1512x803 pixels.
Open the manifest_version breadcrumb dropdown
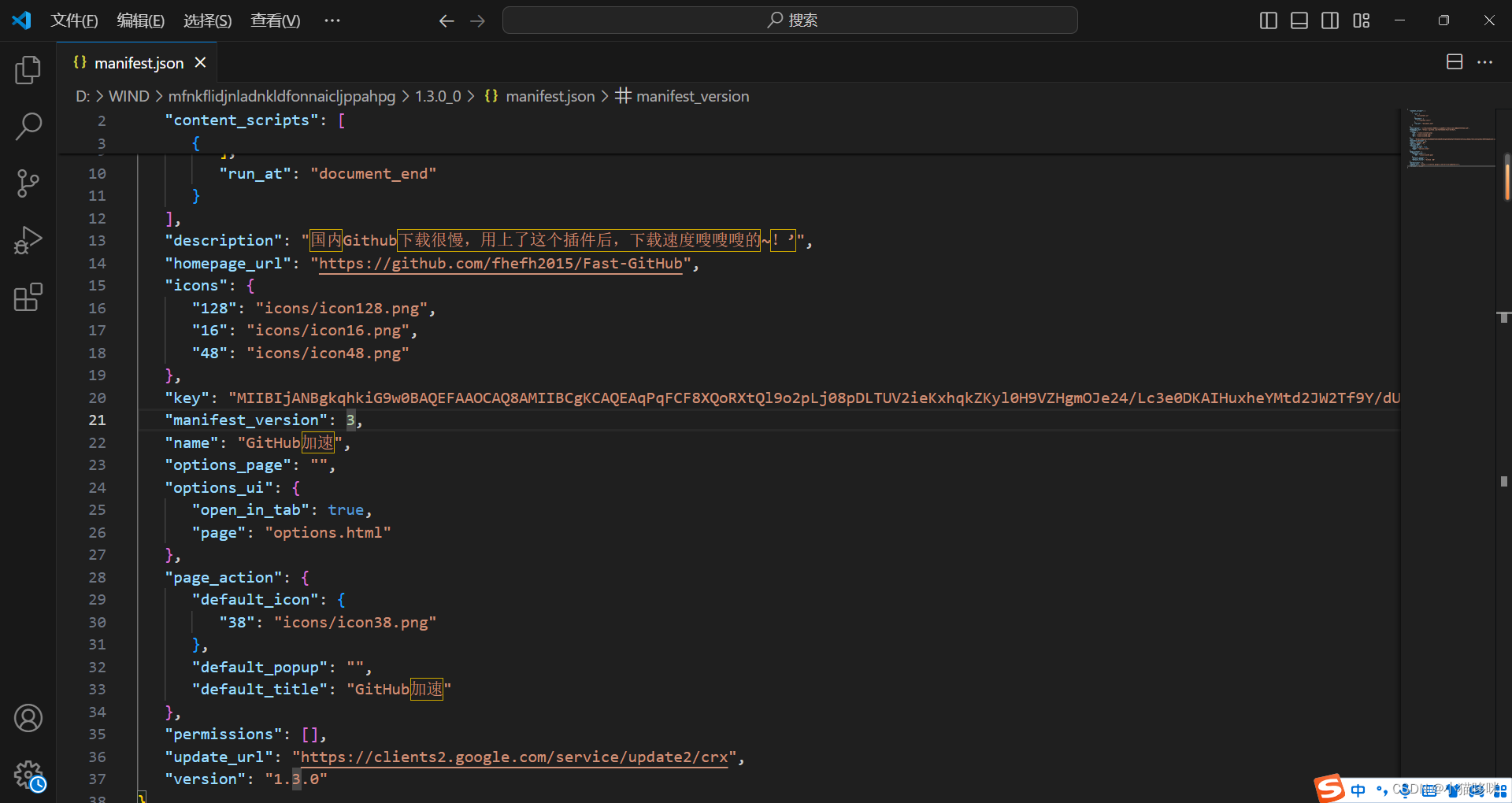click(692, 96)
